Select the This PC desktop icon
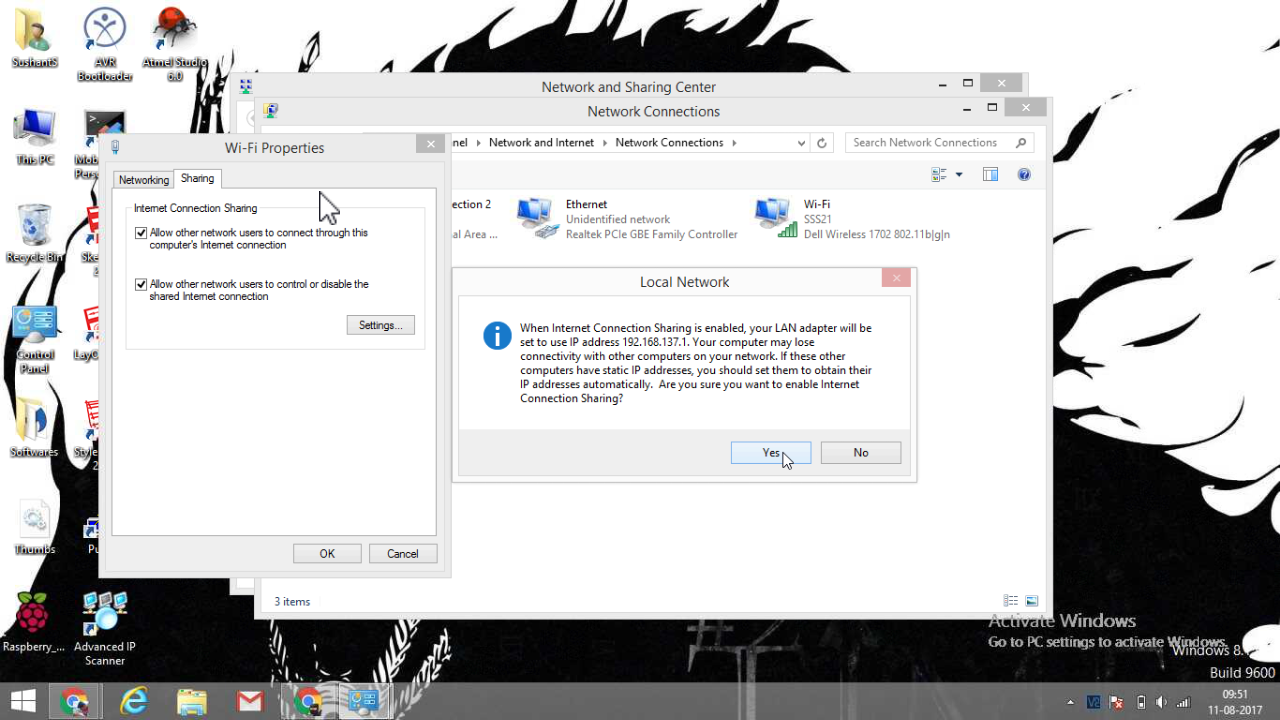This screenshot has width=1280, height=720. click(35, 137)
